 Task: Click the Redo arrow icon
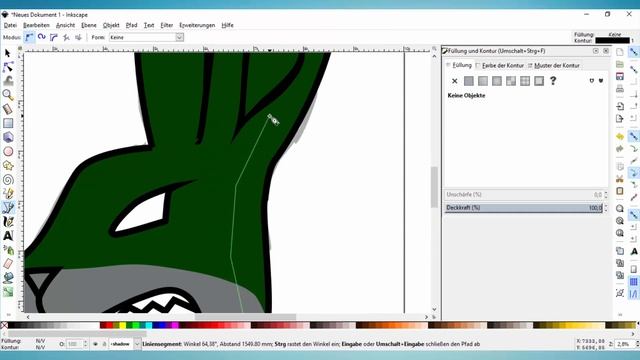[620, 149]
